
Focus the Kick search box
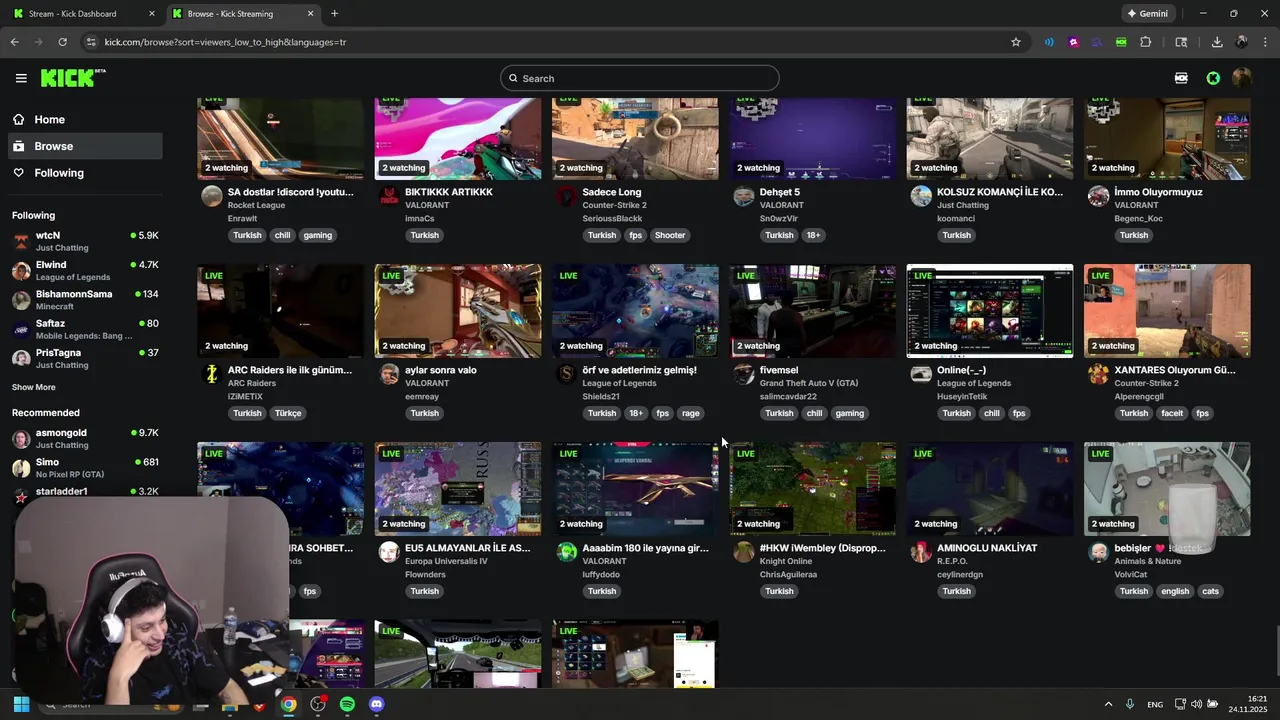(640, 78)
